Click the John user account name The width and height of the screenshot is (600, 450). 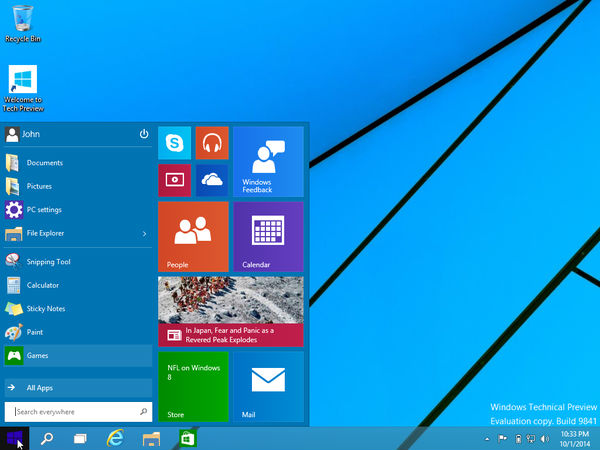30,134
